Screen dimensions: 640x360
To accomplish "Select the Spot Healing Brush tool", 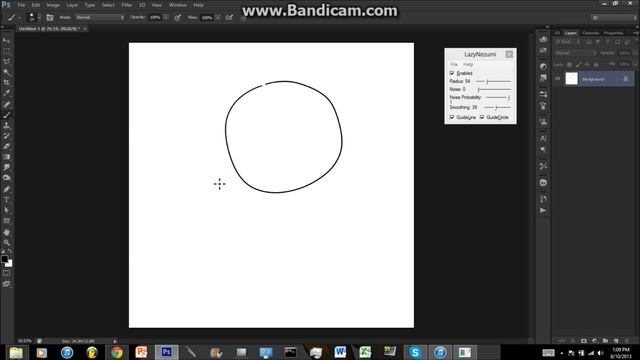I will [7, 104].
